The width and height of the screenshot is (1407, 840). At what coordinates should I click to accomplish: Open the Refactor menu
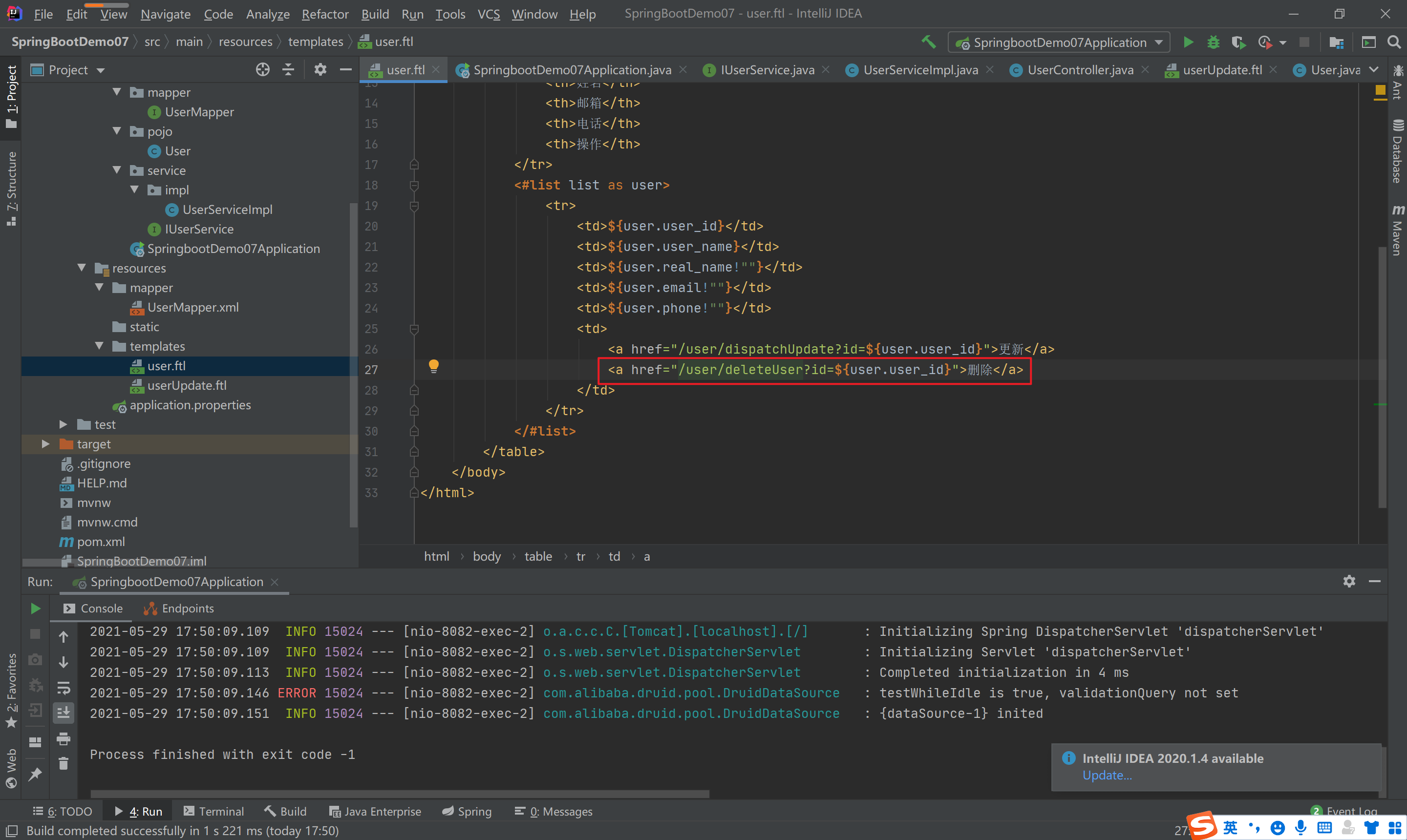pos(324,14)
